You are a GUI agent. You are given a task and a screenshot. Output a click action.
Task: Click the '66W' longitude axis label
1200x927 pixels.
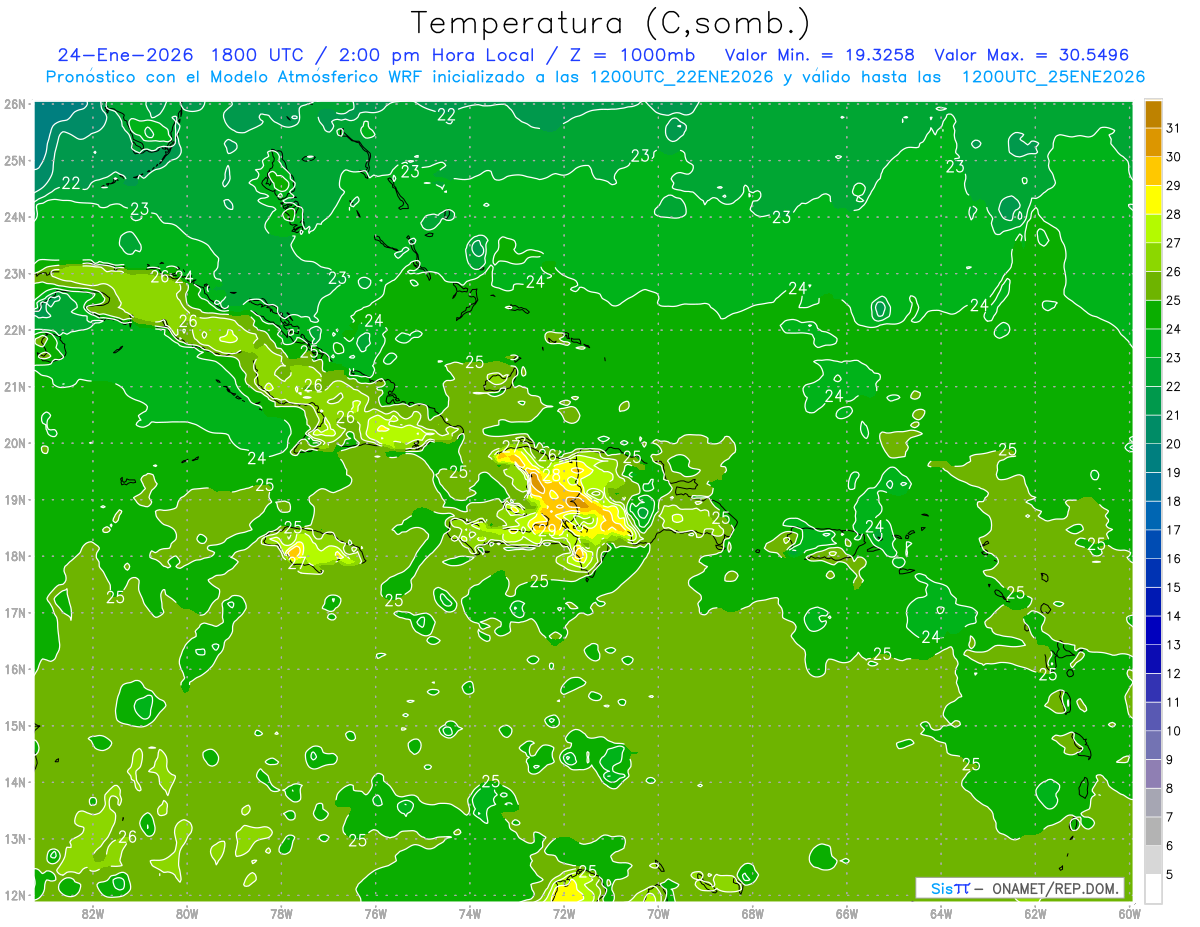pos(847,913)
